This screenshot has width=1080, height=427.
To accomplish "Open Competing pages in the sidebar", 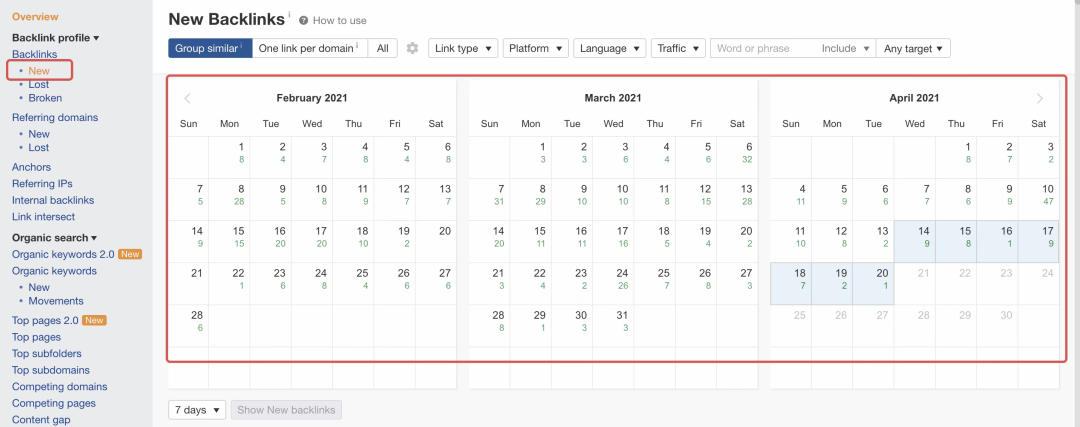I will point(54,403).
